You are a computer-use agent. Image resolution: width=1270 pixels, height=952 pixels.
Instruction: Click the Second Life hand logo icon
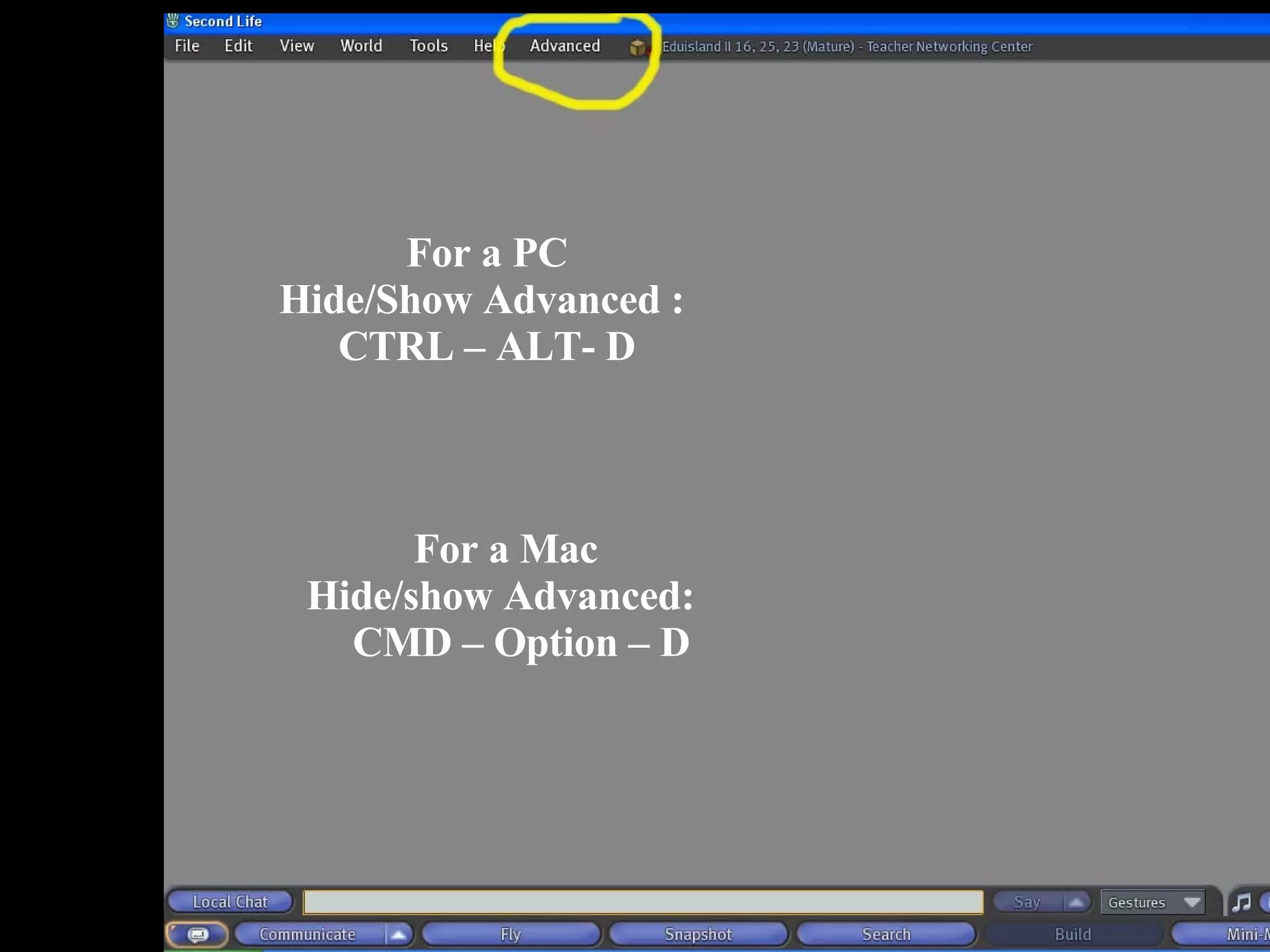pyautogui.click(x=173, y=21)
